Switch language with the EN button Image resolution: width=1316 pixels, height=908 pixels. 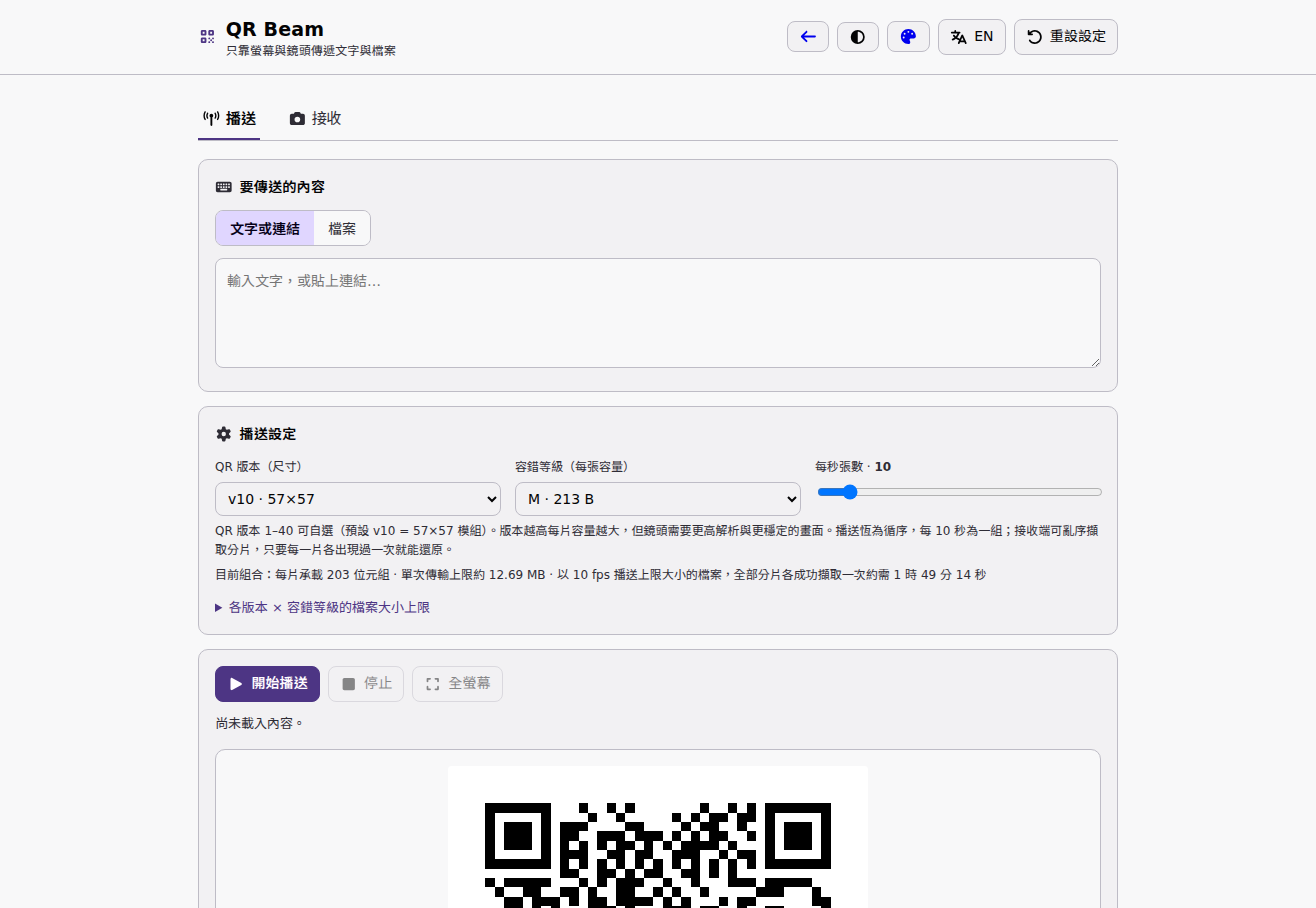(972, 37)
